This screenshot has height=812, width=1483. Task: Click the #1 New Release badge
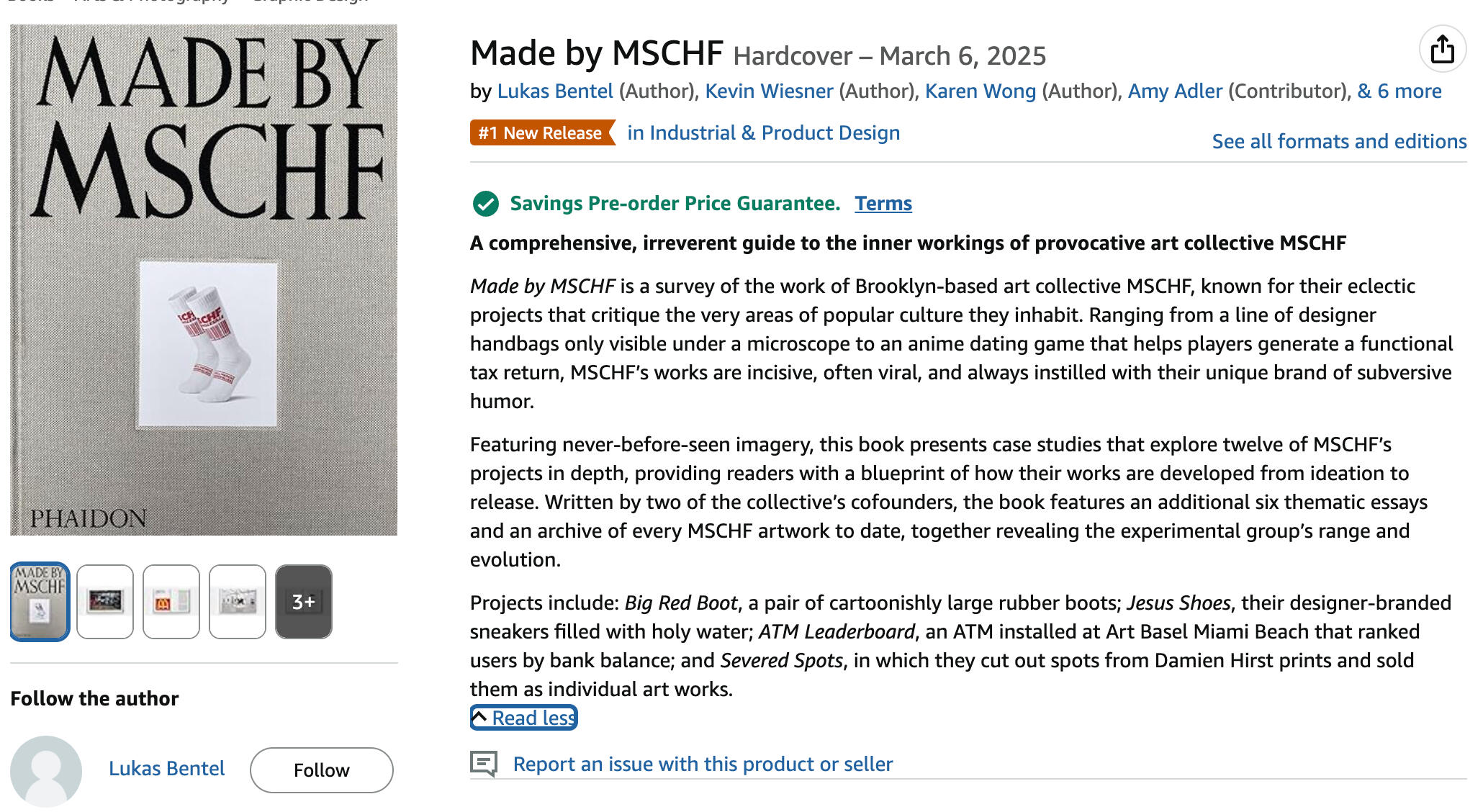click(541, 133)
